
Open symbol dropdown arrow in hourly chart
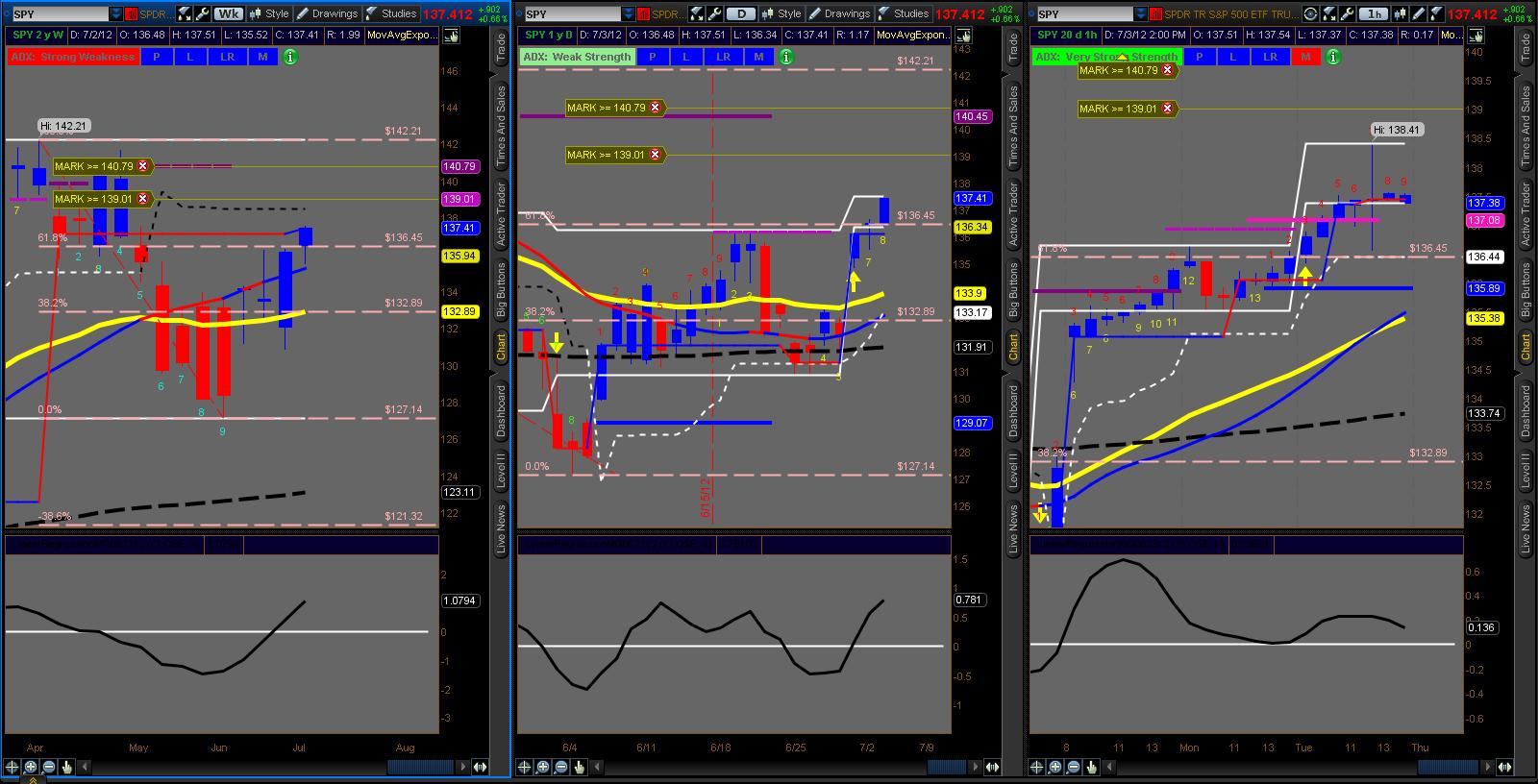1140,13
